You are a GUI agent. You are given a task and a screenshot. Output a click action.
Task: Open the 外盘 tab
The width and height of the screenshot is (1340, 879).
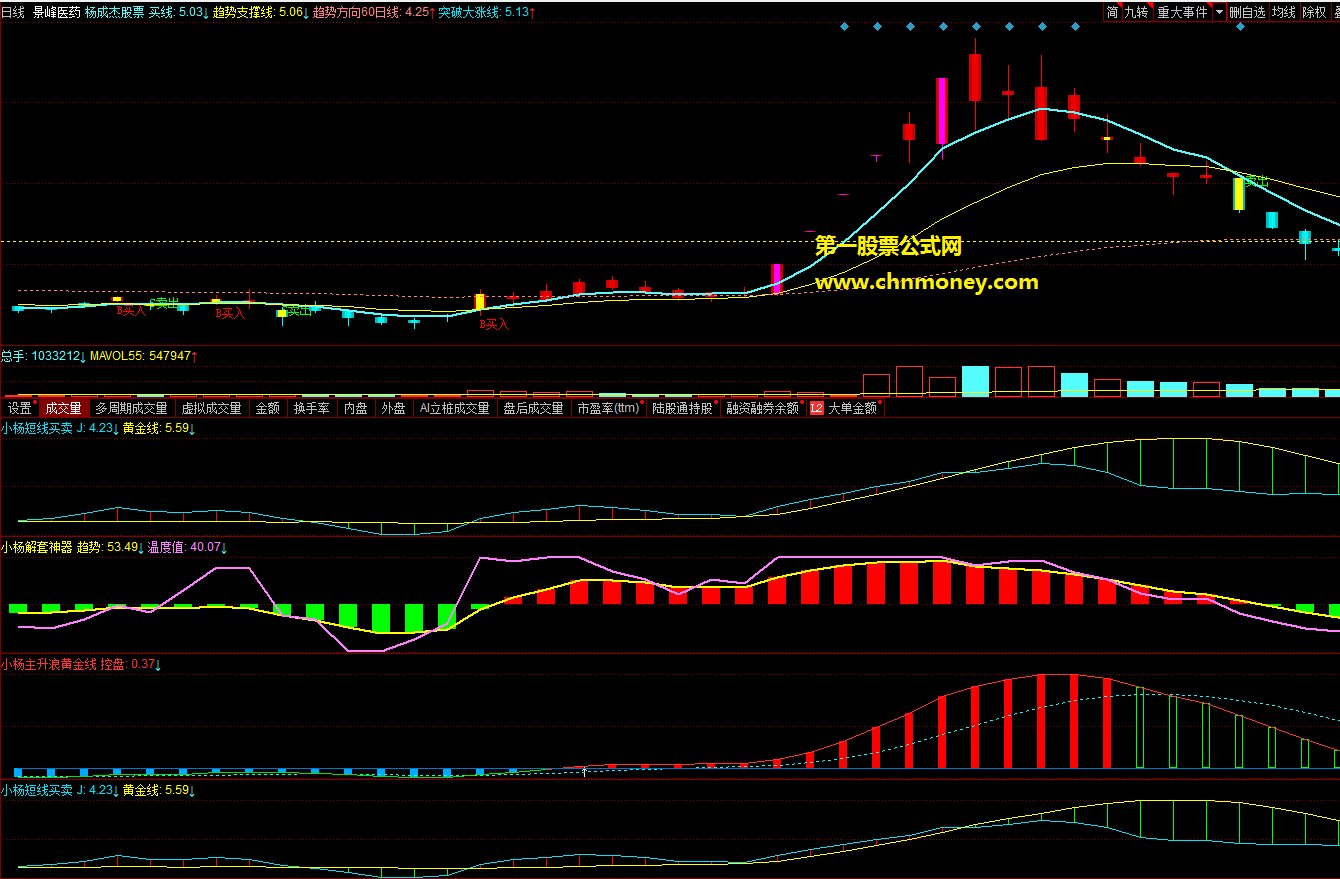pyautogui.click(x=393, y=408)
